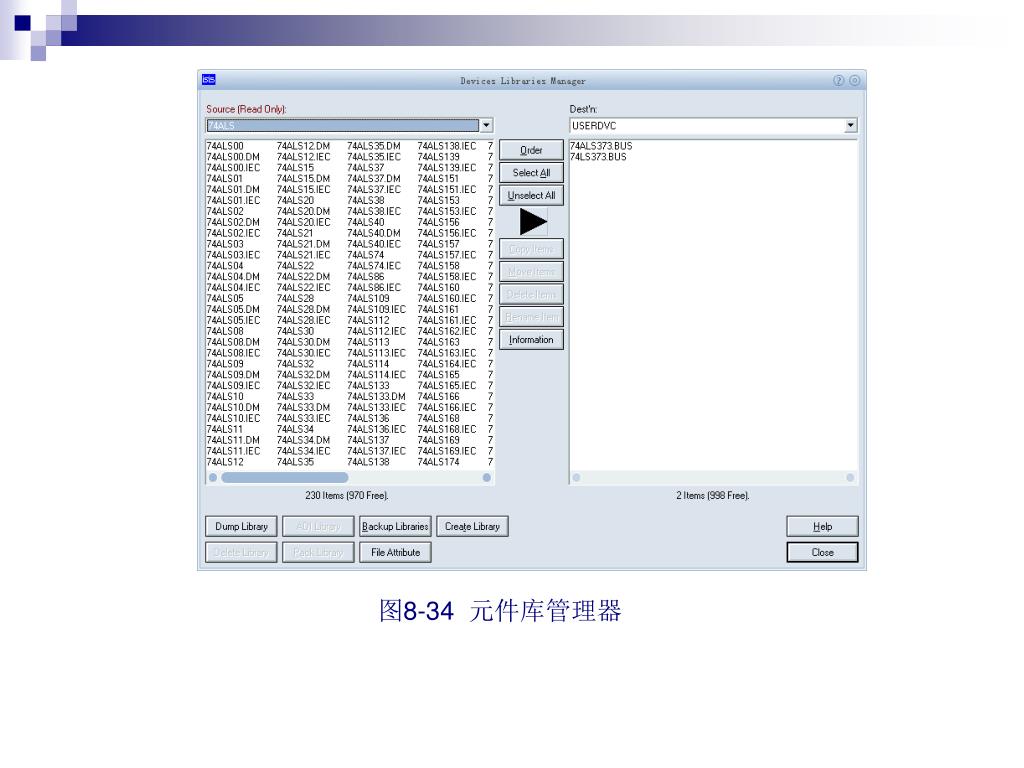Select 74LS373.BUS in destination list
This screenshot has height=768, width=1024.
[598, 157]
